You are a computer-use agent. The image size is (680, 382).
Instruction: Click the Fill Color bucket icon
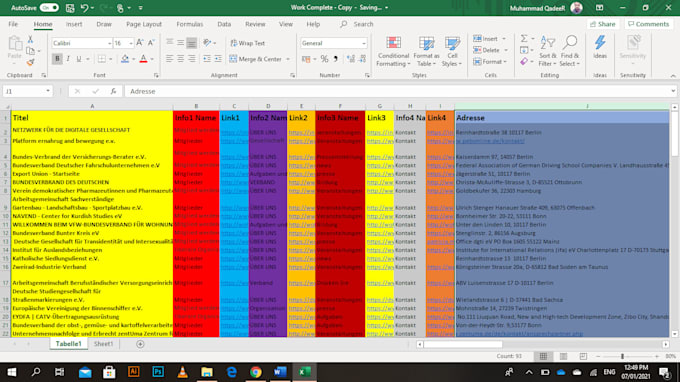(x=125, y=59)
